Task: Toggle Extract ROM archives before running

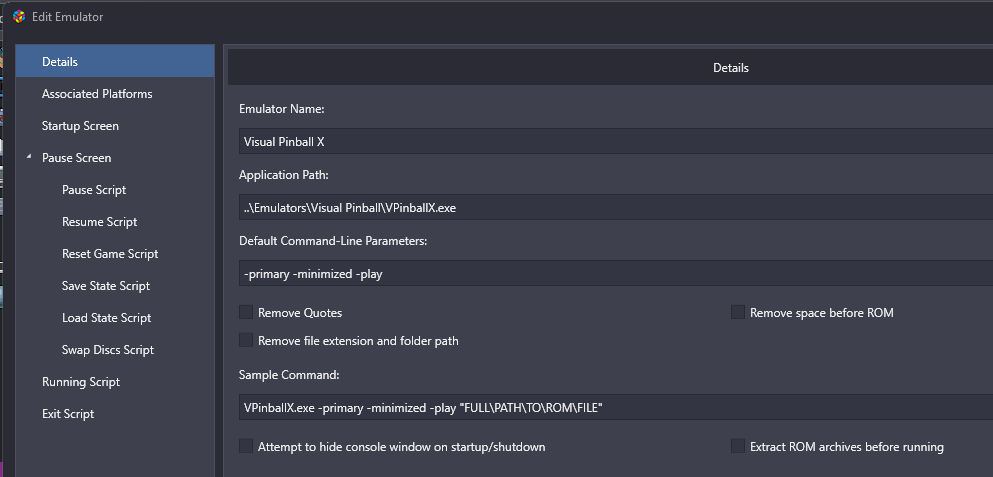Action: point(738,446)
